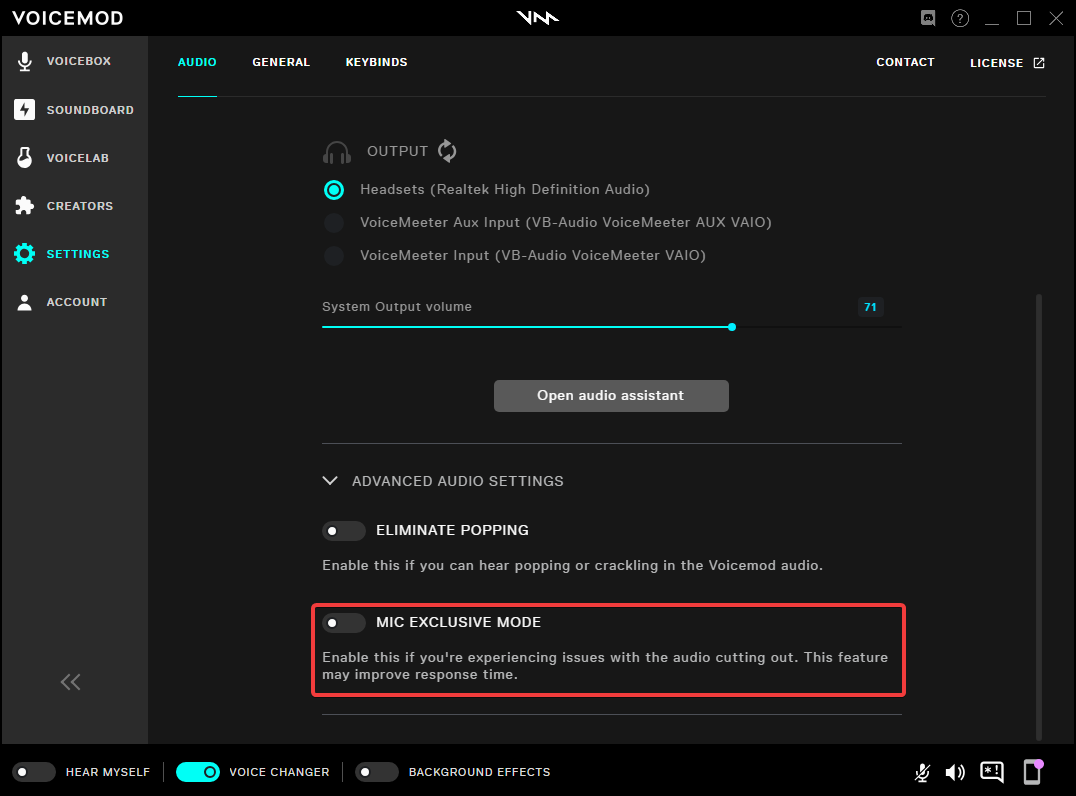Viewport: 1076px width, 796px height.
Task: Open the Account section
Action: pos(75,301)
